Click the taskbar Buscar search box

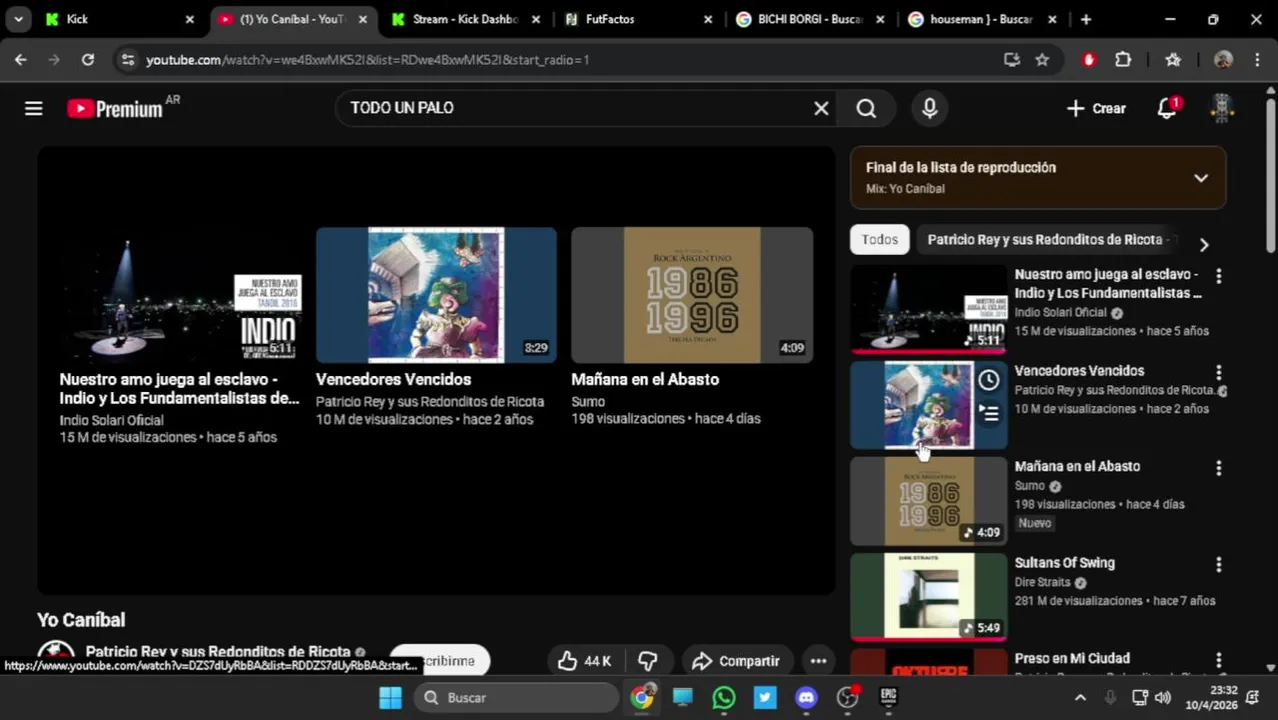tap(515, 697)
